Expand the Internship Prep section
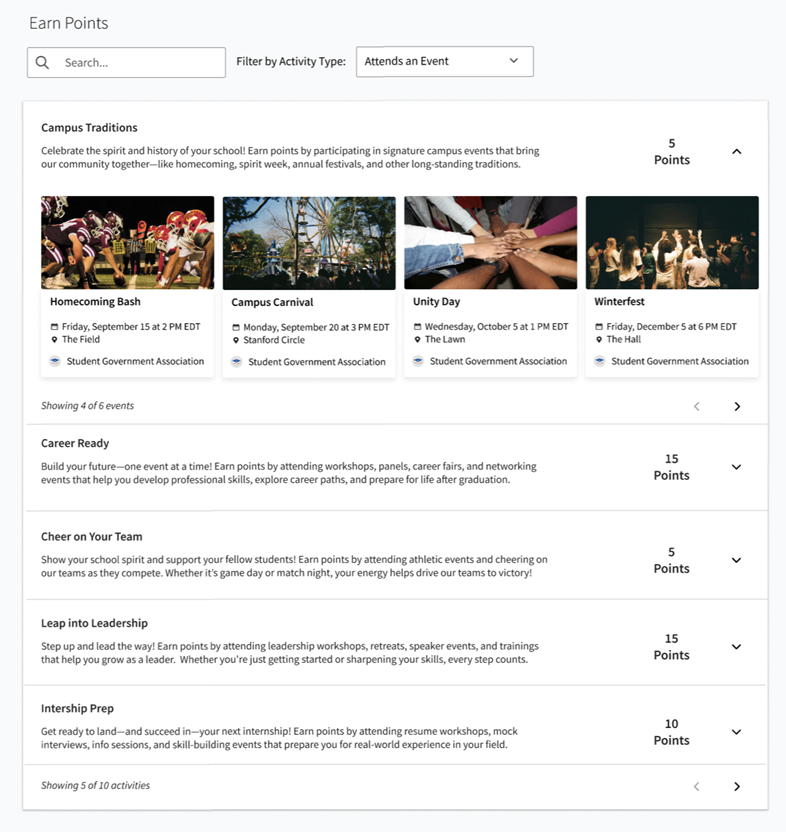 point(737,732)
